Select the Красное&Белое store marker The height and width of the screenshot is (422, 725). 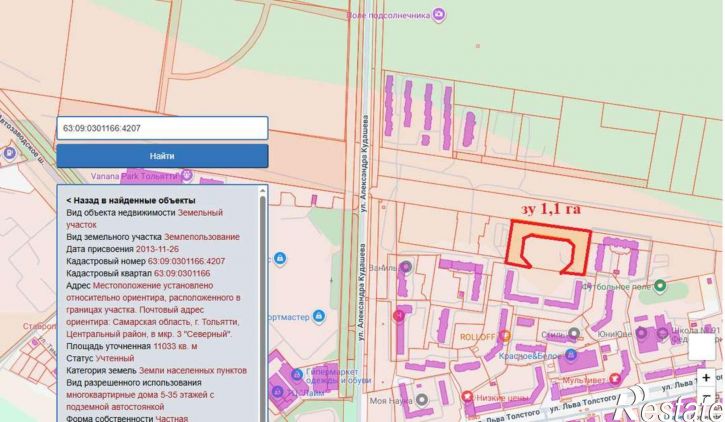coord(571,355)
